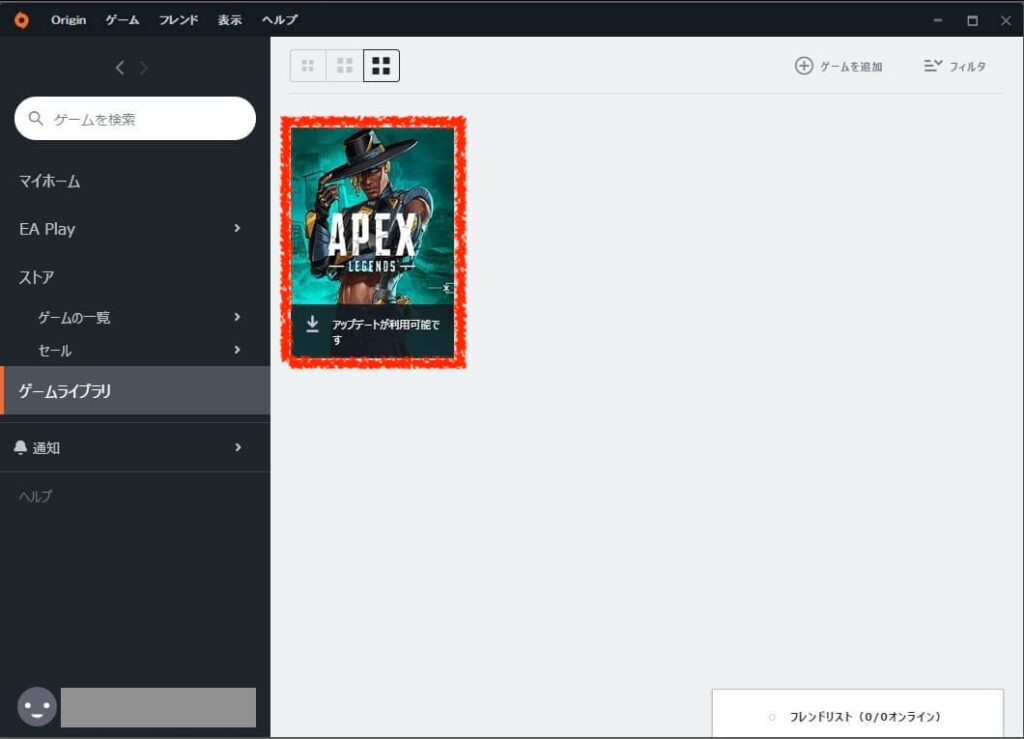Click the ゲームを検索 search field
Image resolution: width=1024 pixels, height=739 pixels.
(135, 118)
